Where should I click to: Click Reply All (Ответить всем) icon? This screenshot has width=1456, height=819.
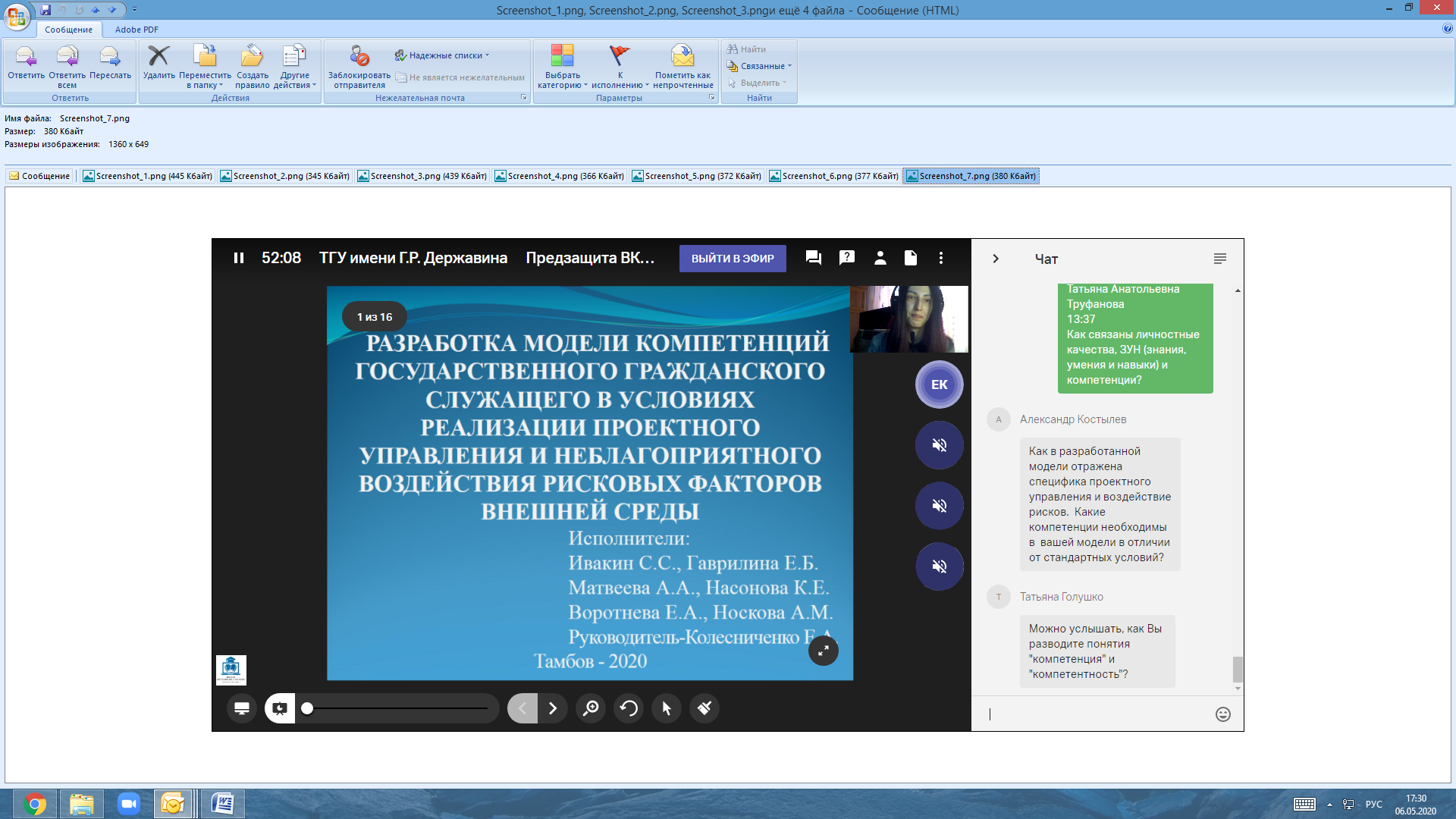click(x=67, y=67)
